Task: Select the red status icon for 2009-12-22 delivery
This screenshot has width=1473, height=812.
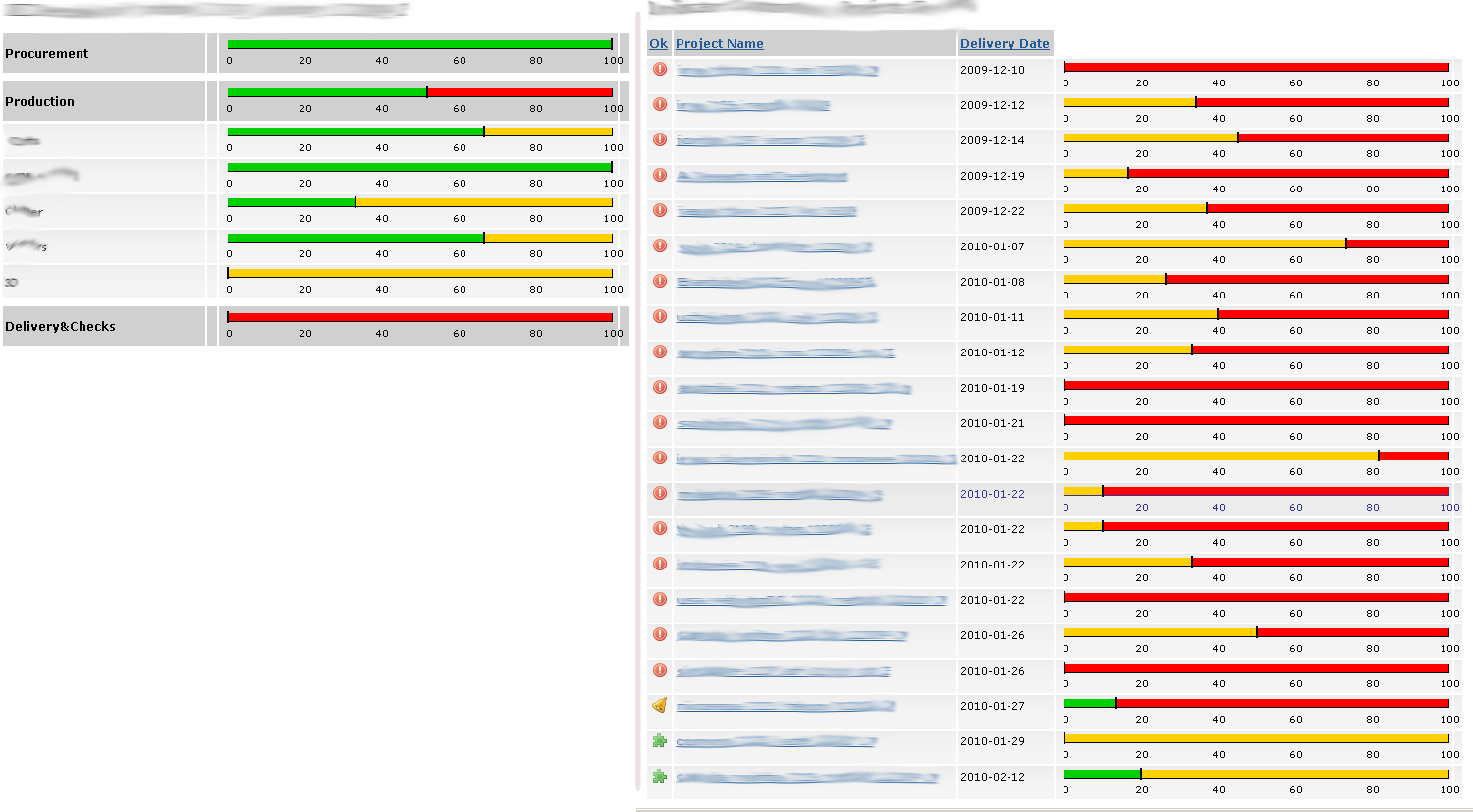Action: click(x=660, y=210)
